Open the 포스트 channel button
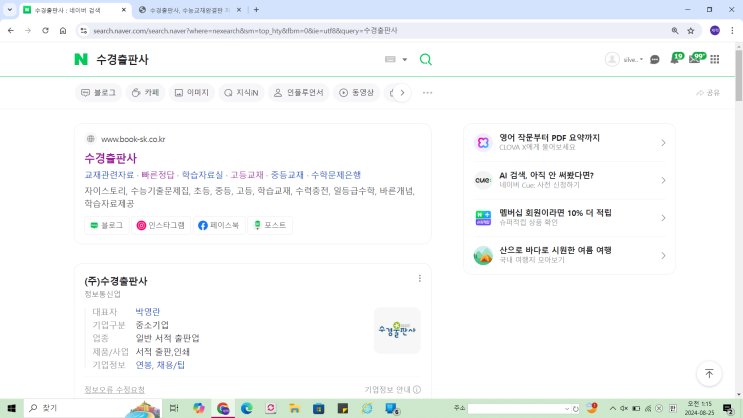 coord(270,225)
